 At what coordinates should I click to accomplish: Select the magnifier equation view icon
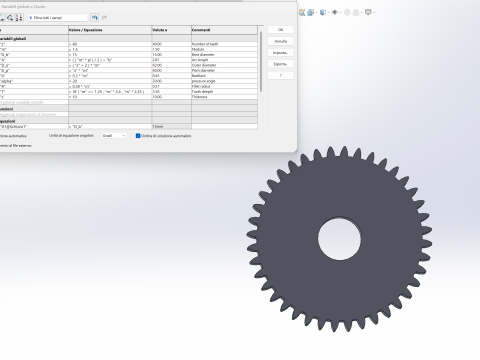[x=10, y=18]
